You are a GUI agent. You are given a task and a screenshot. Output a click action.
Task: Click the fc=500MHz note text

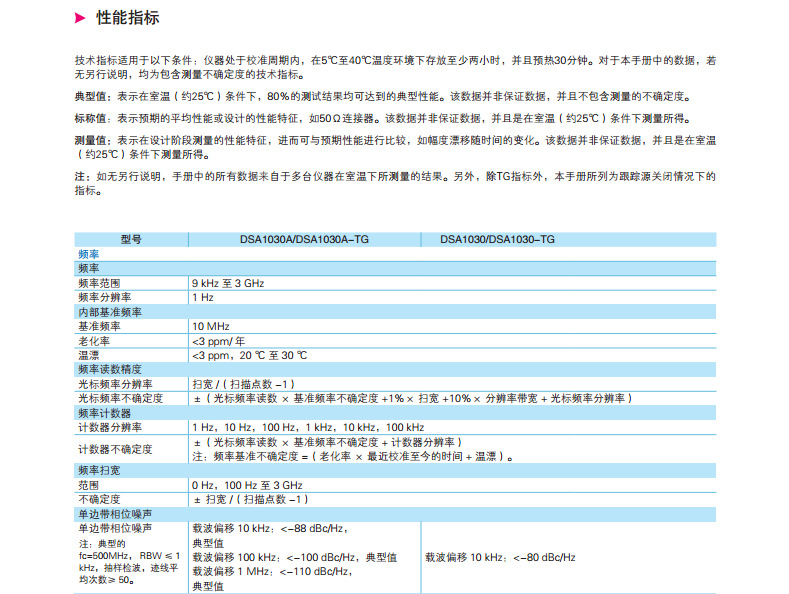[129, 562]
